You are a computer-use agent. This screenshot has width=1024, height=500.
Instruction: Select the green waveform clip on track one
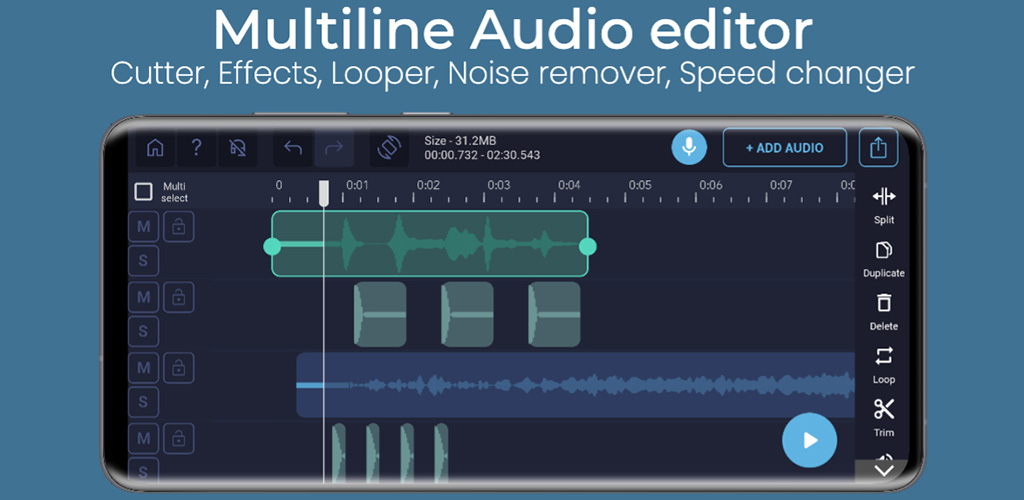(x=430, y=243)
